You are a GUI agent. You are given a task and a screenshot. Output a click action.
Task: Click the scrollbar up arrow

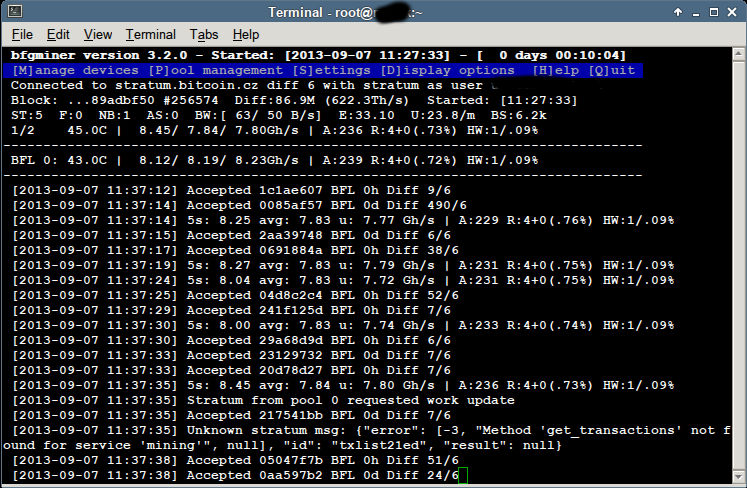738,54
